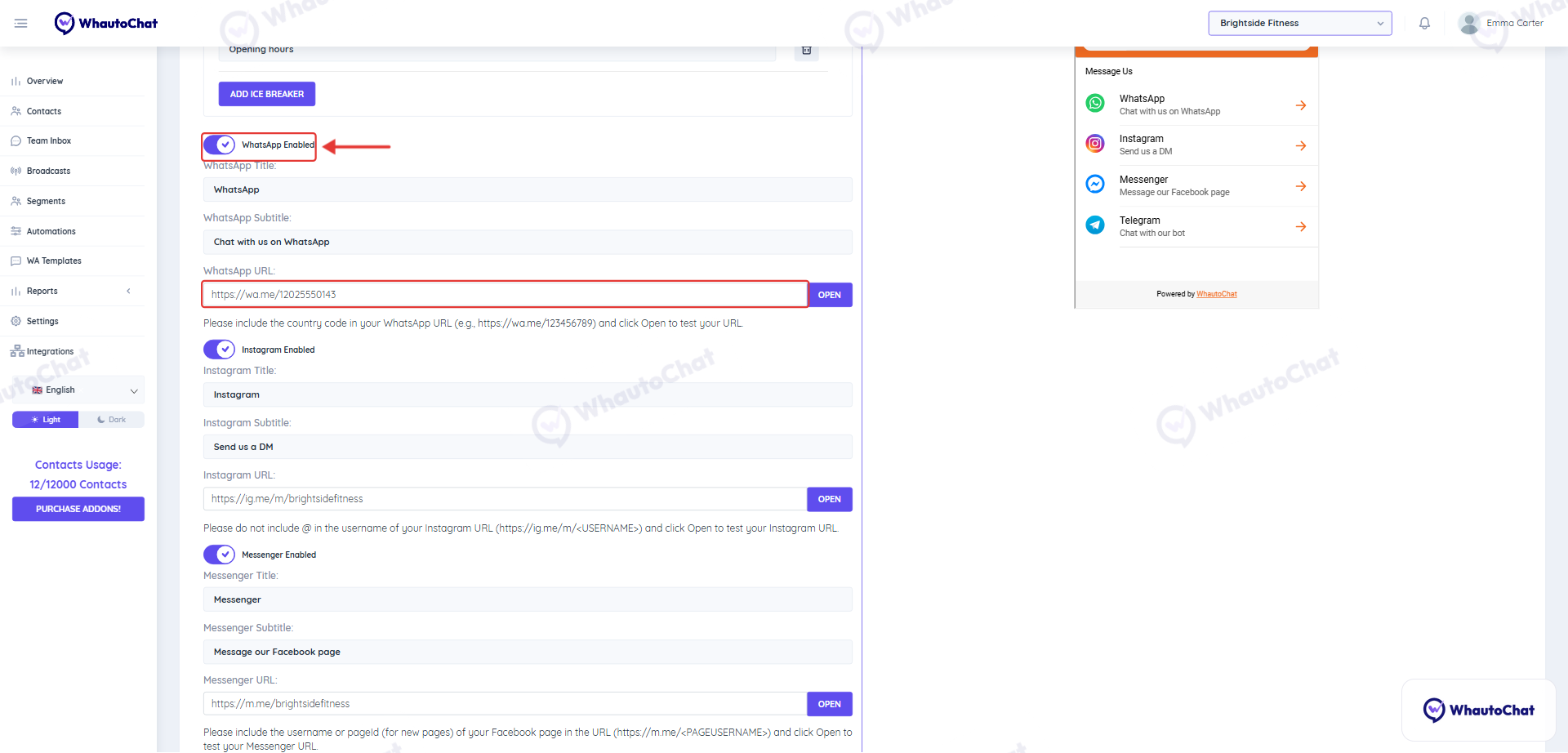Click arrow next to Telegram preview row
The width and height of the screenshot is (1568, 753).
1301,226
